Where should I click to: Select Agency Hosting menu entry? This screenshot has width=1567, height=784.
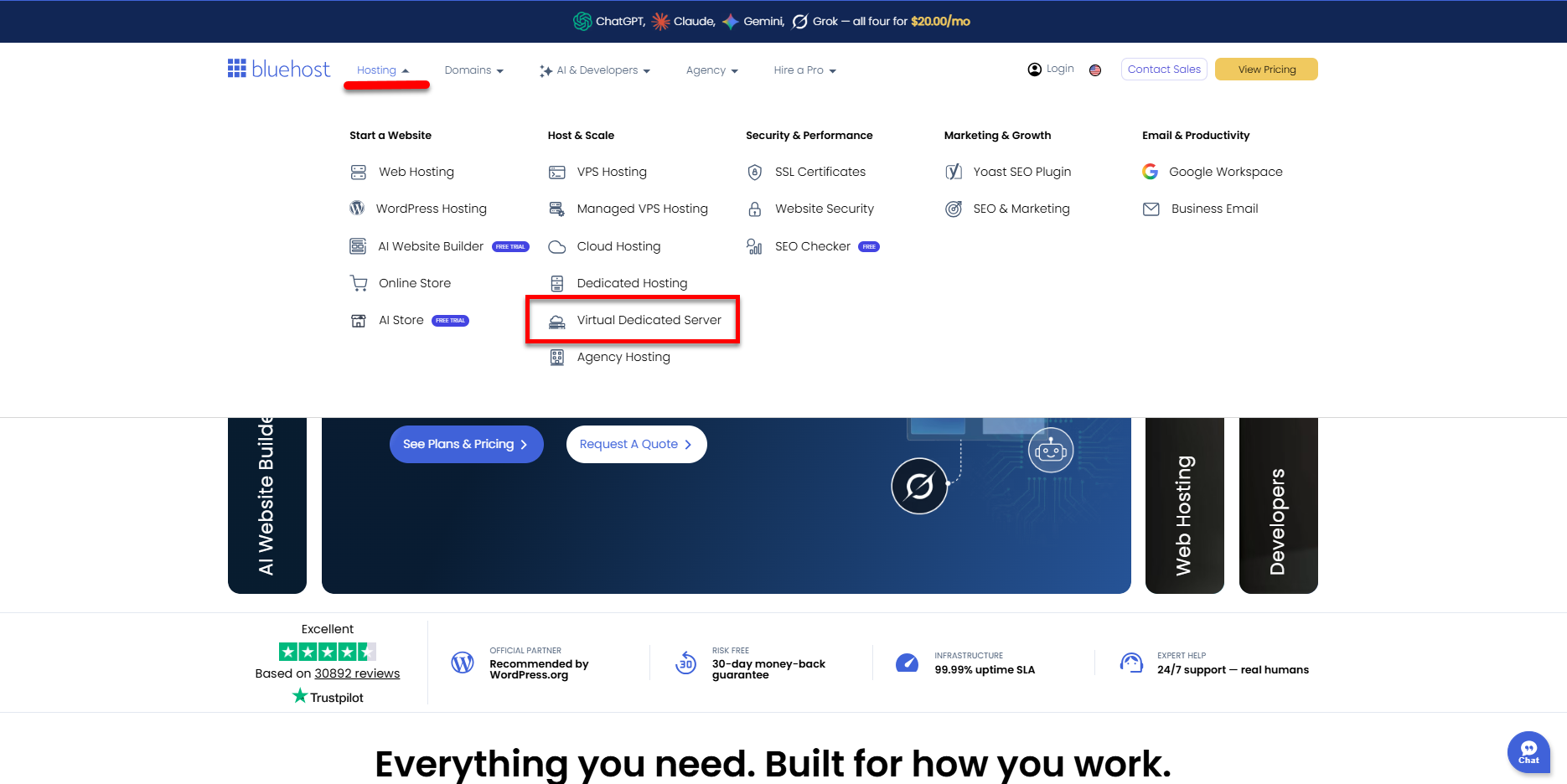(x=623, y=357)
